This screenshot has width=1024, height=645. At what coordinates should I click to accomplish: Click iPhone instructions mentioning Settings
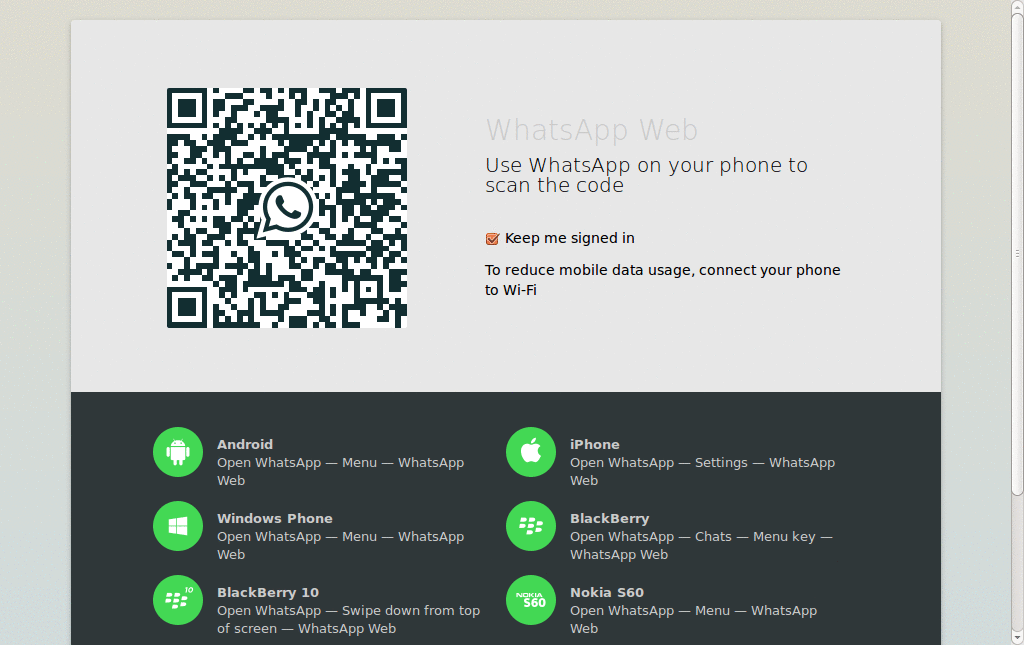click(x=702, y=471)
